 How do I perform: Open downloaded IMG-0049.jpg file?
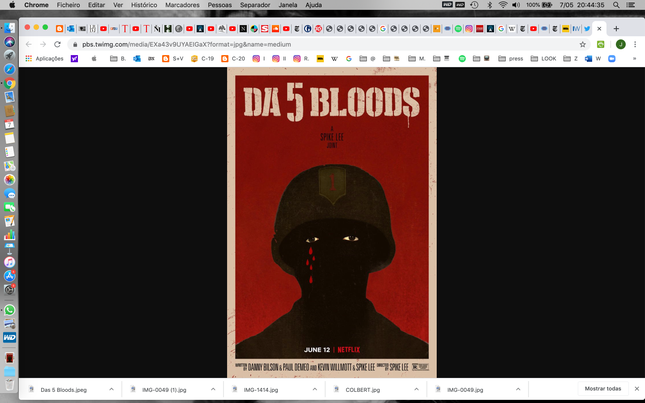[464, 390]
